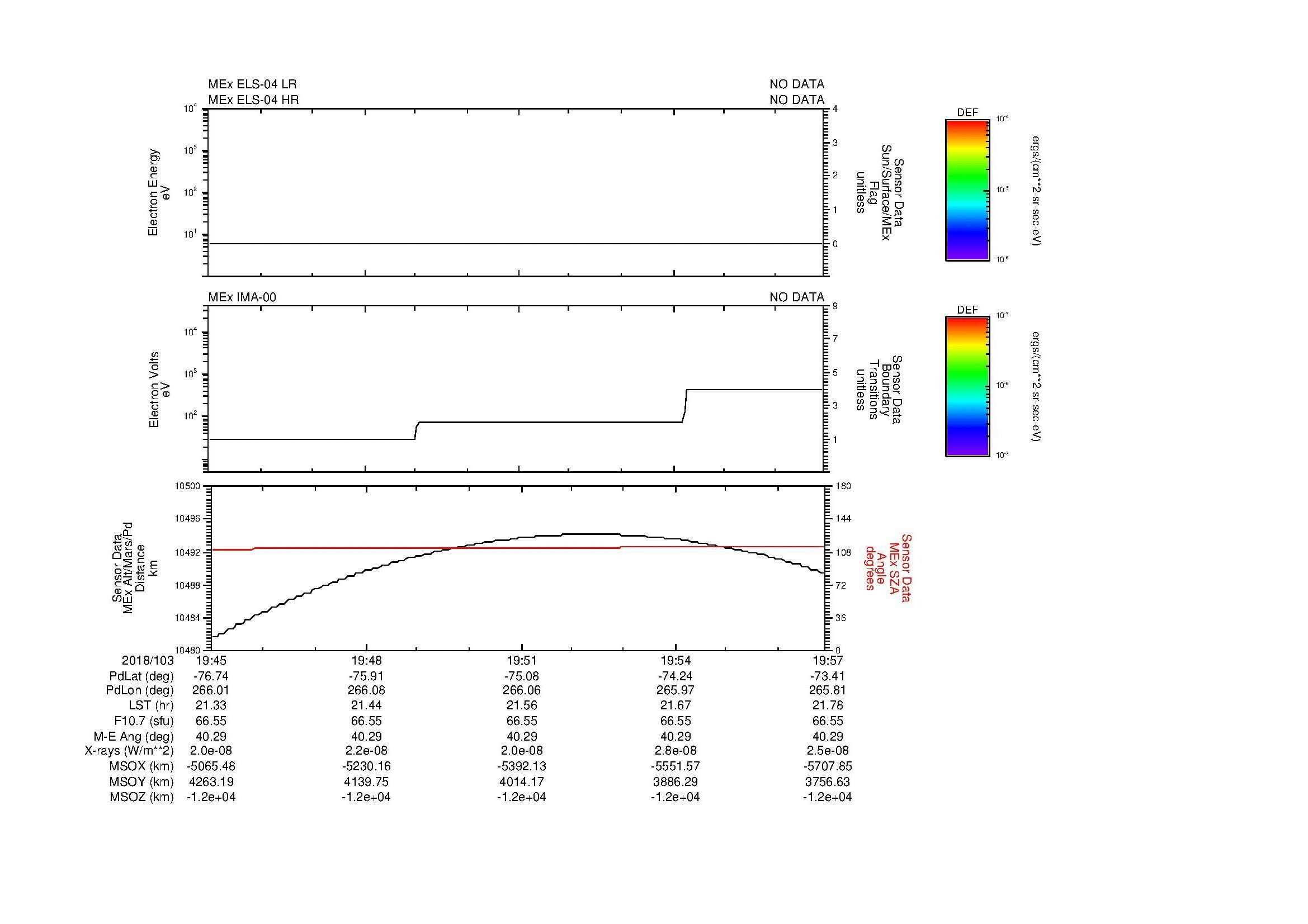Click the PdLat (deg) row label
This screenshot has height=924, width=1308.
[141, 676]
